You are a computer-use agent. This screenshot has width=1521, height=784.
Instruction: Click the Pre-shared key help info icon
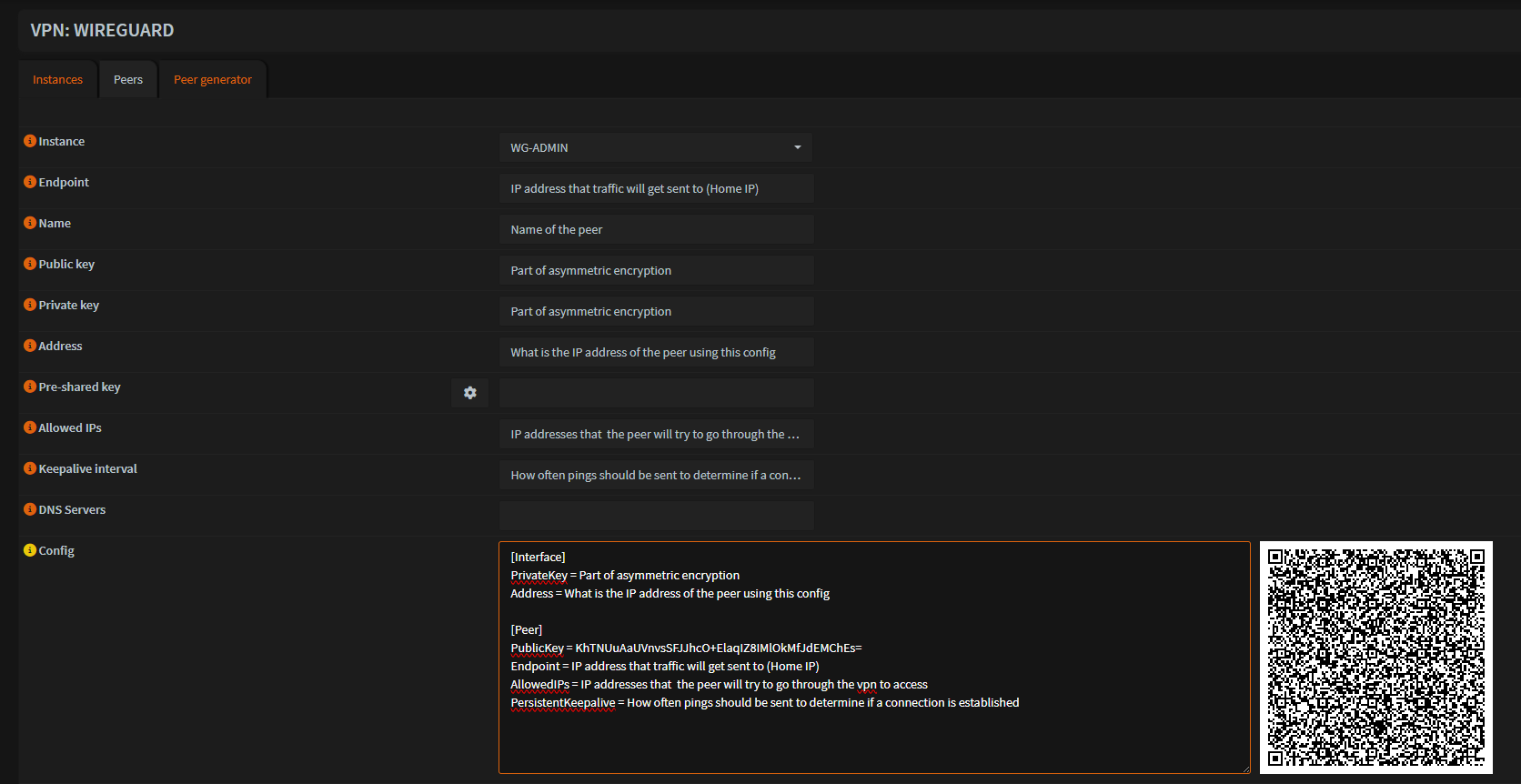pos(30,387)
